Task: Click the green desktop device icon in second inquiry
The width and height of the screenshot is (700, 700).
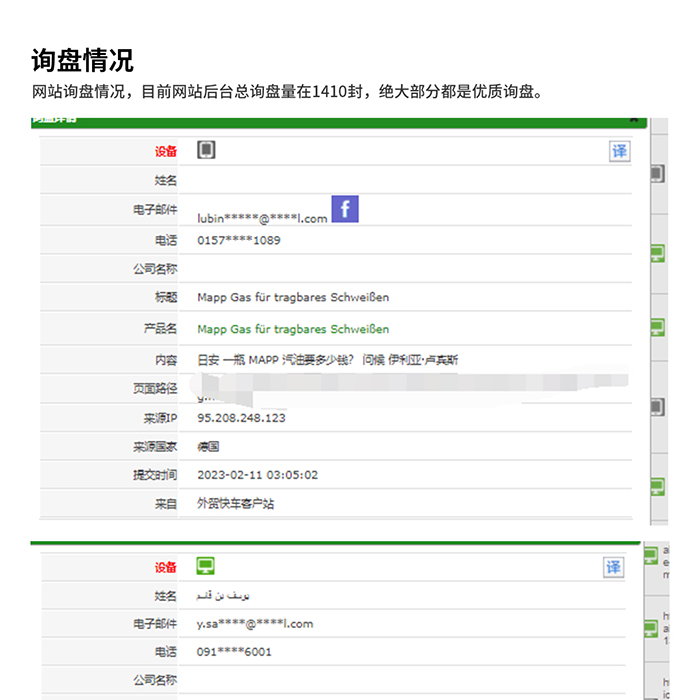Action: point(206,567)
